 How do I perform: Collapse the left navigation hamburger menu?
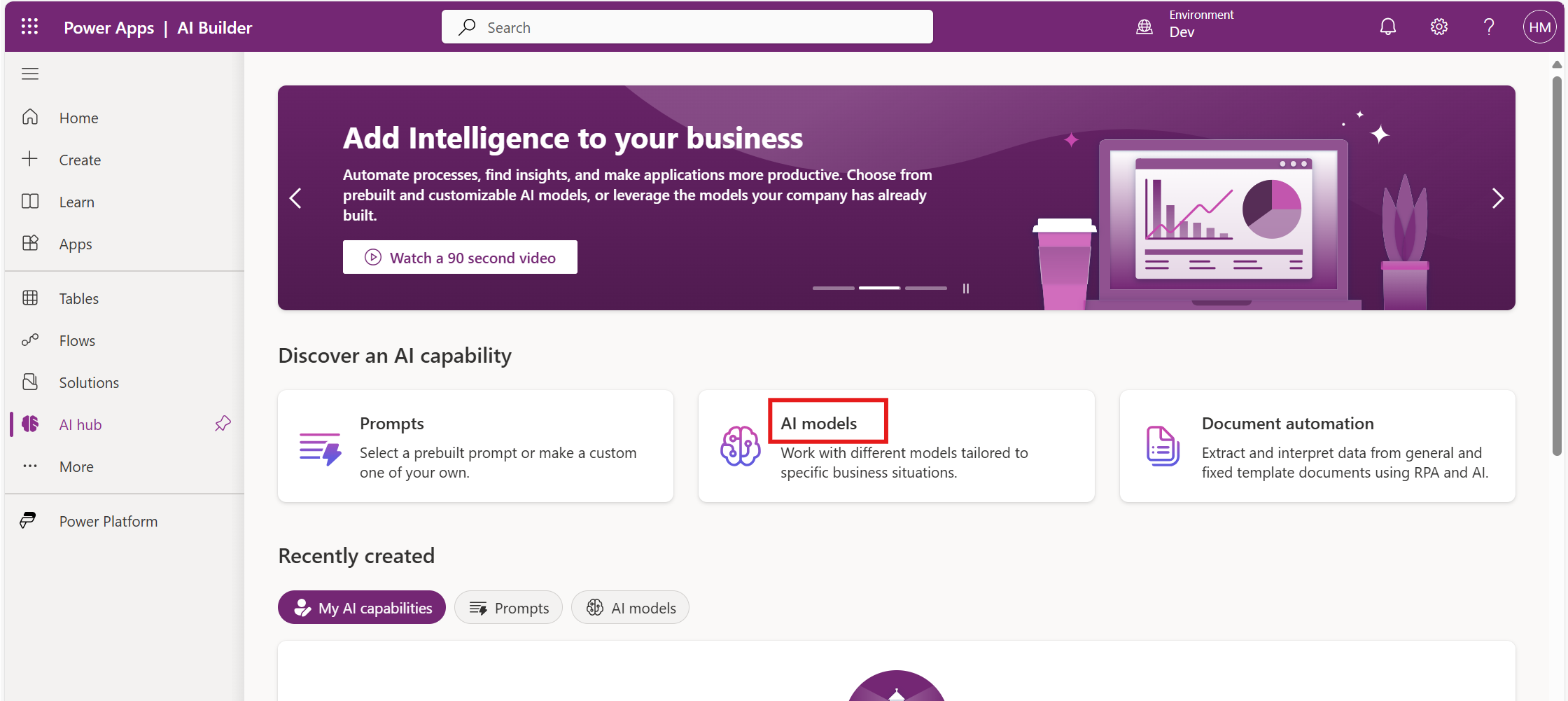(30, 74)
